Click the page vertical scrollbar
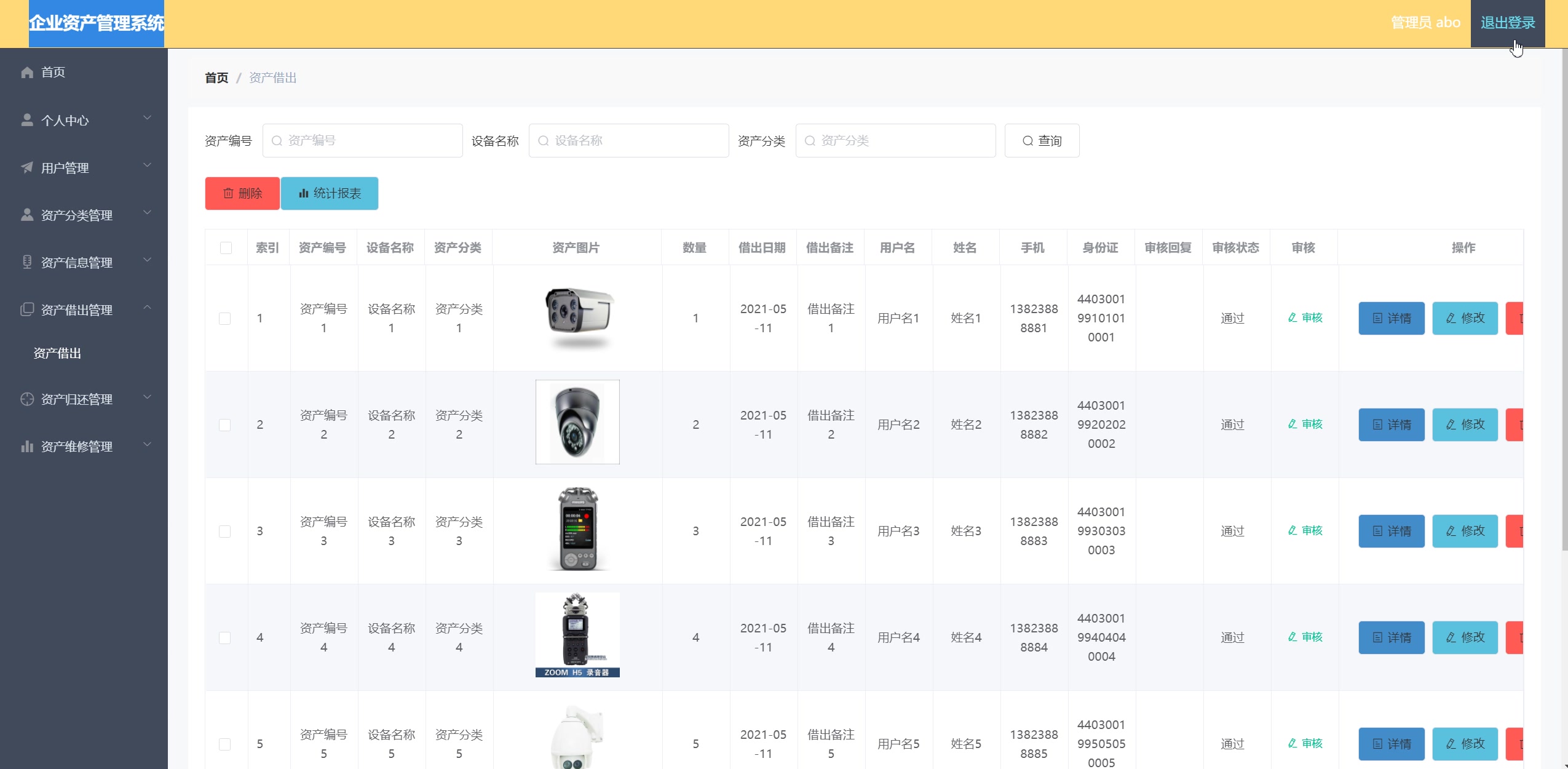Image resolution: width=1568 pixels, height=769 pixels. (x=1564, y=300)
